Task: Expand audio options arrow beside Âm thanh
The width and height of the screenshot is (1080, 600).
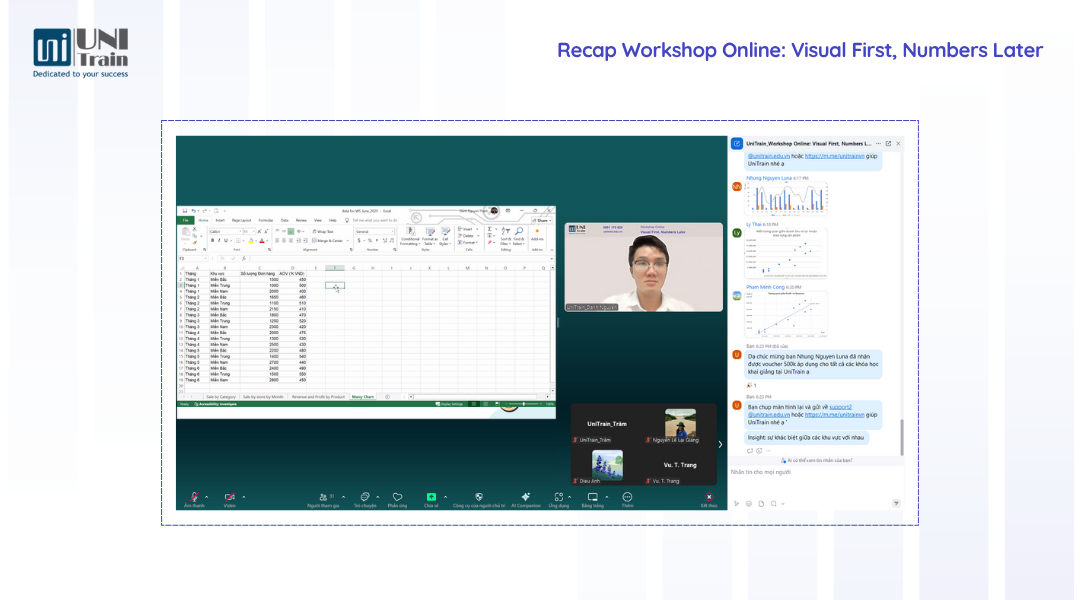Action: coord(207,497)
